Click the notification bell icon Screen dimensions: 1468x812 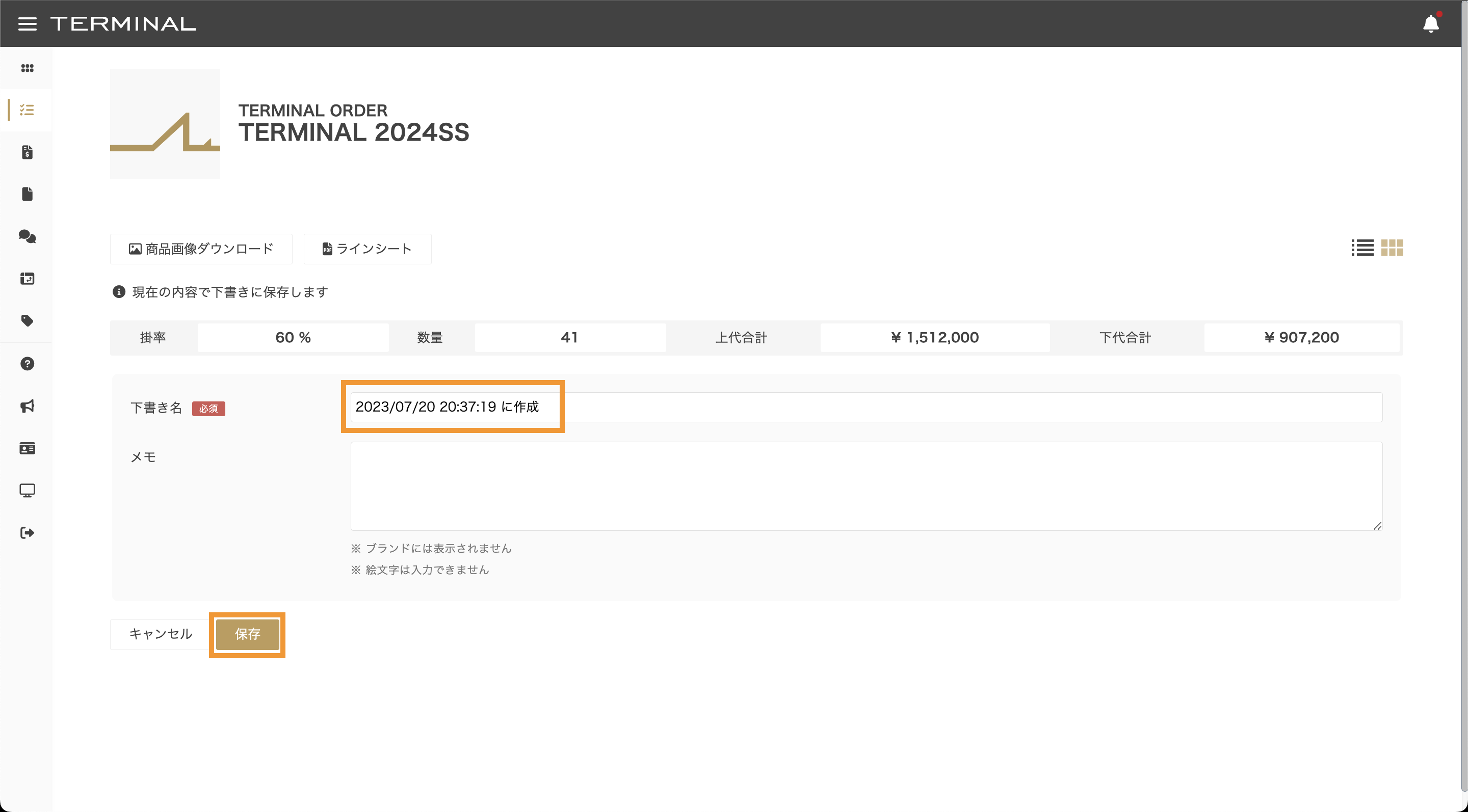1430,24
